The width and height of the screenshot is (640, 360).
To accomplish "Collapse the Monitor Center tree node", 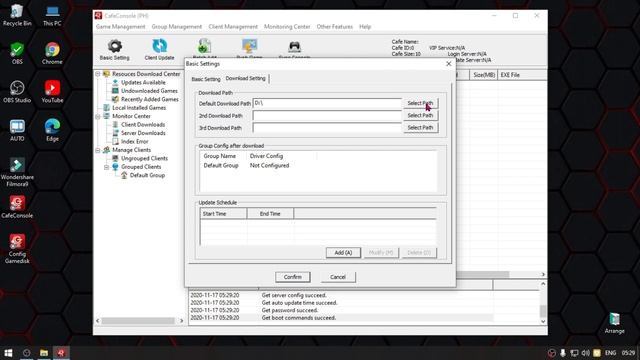I will [x=98, y=116].
